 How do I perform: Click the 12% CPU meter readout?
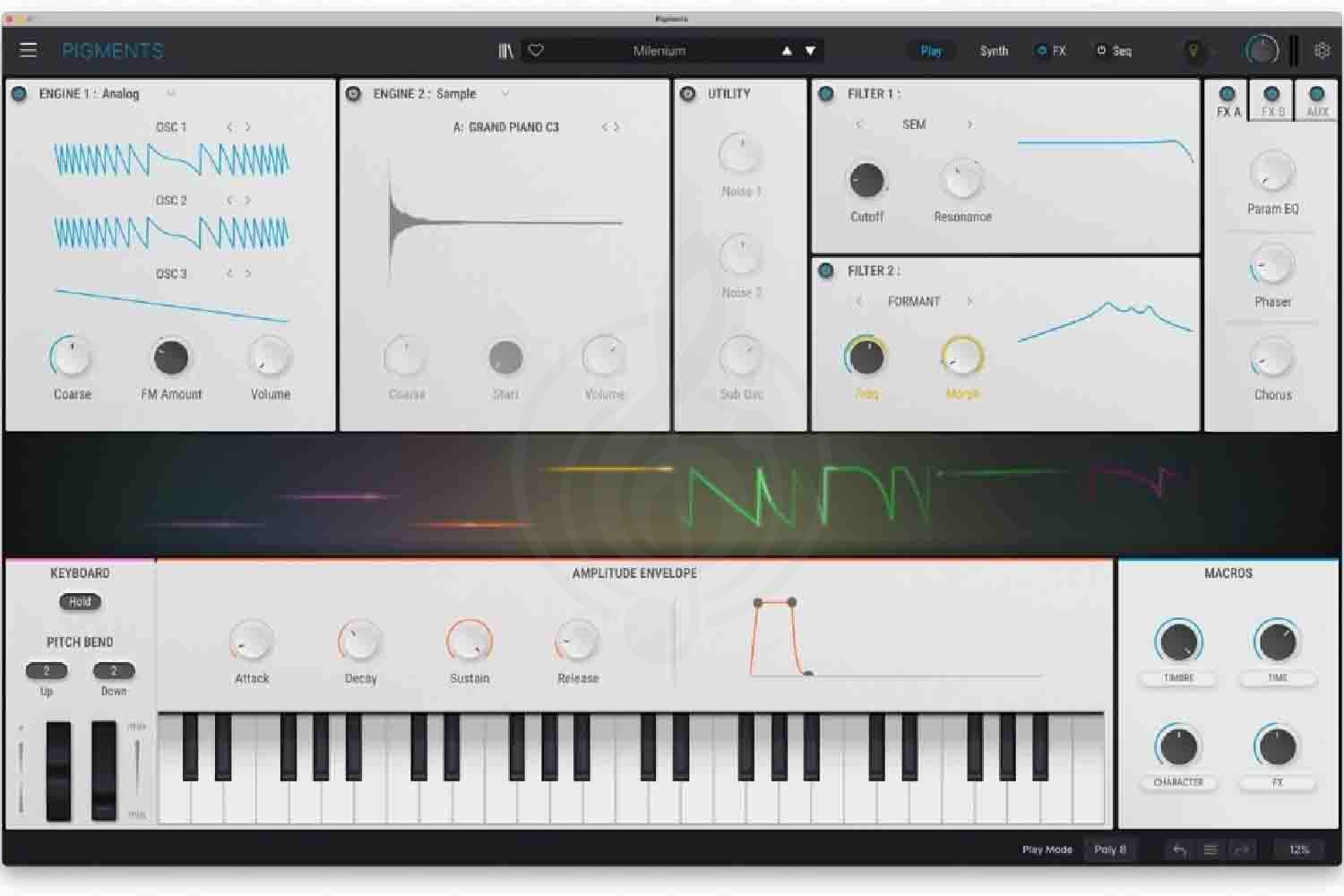pyautogui.click(x=1299, y=849)
